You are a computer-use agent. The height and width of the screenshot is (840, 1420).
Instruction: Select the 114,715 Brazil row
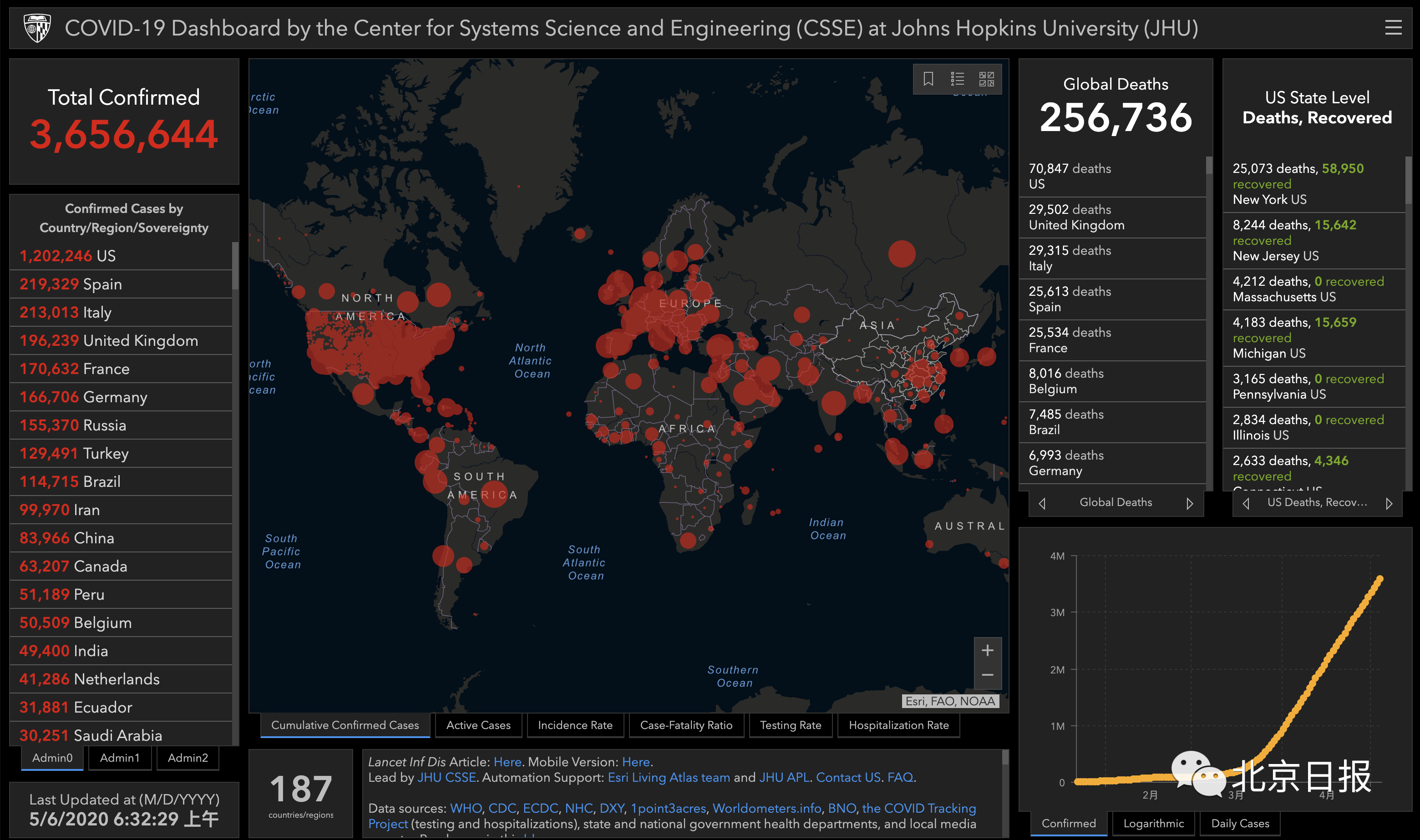[x=121, y=482]
